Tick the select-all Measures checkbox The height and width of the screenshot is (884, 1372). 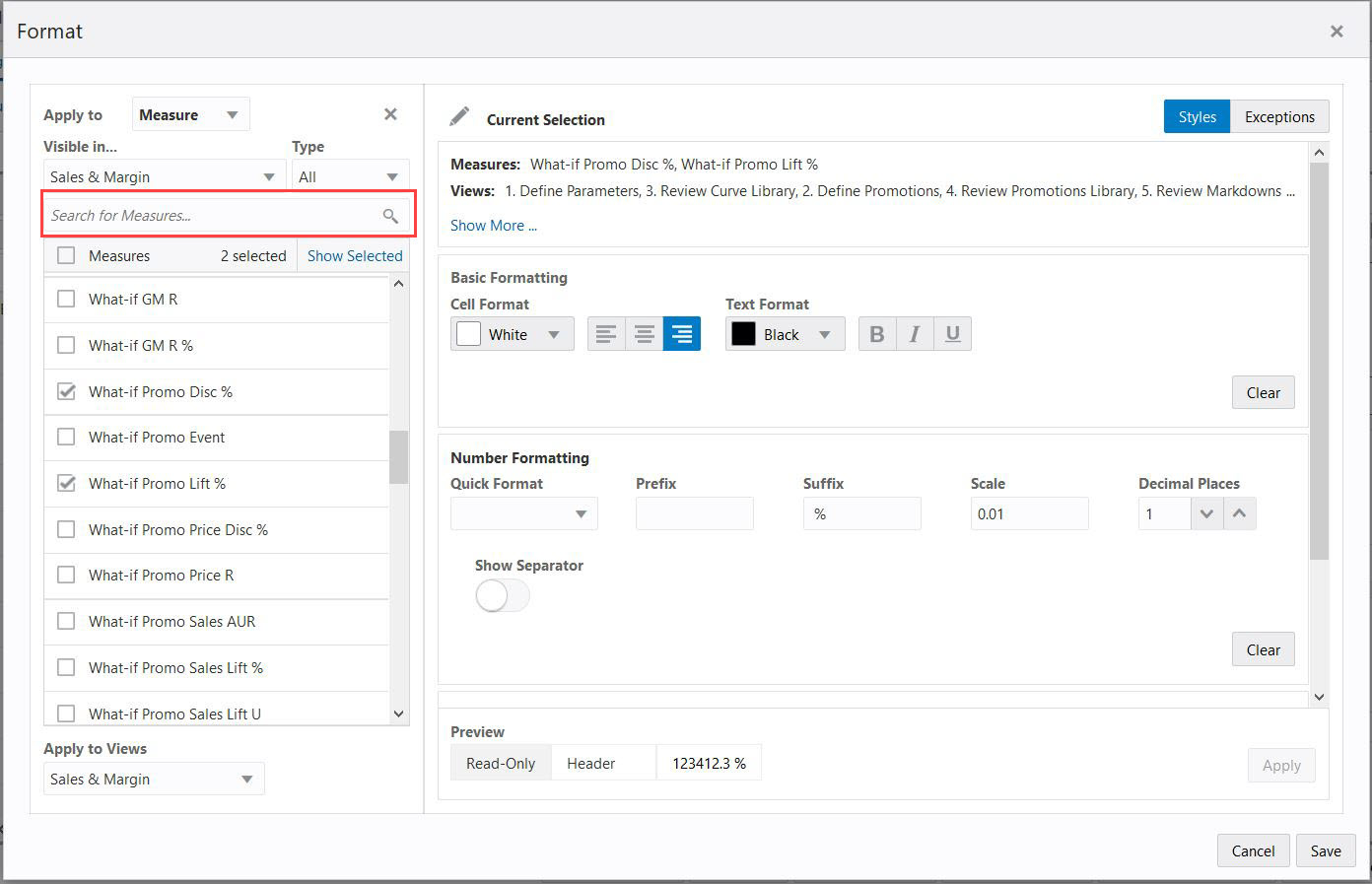pos(66,255)
